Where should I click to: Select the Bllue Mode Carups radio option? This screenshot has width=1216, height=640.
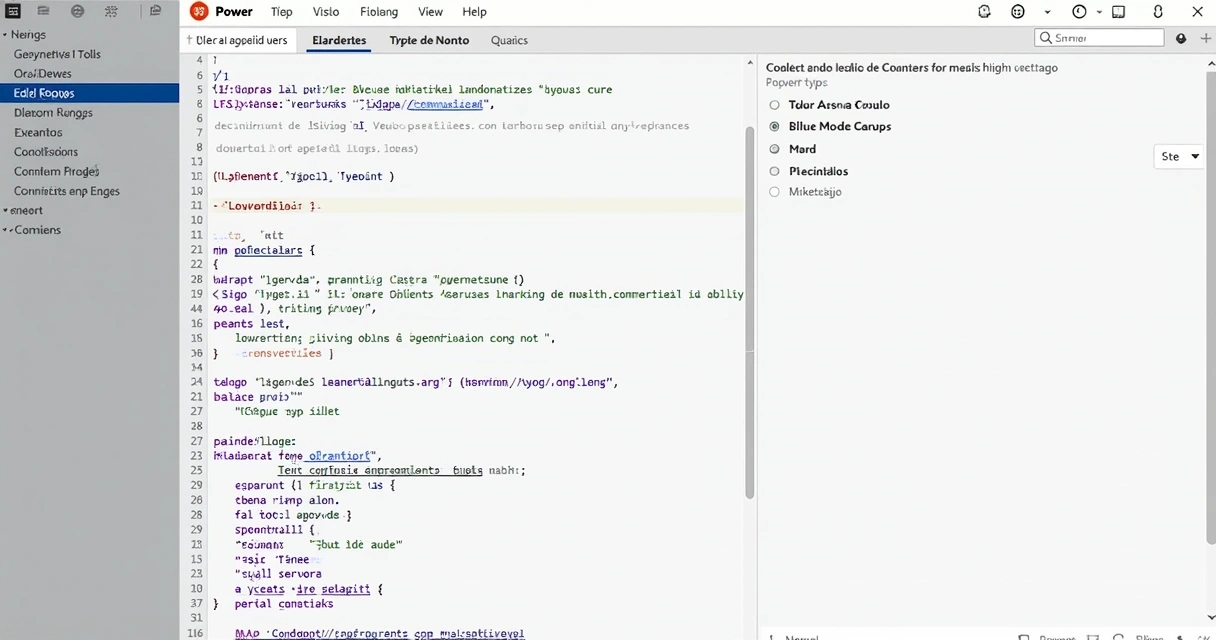click(x=774, y=127)
